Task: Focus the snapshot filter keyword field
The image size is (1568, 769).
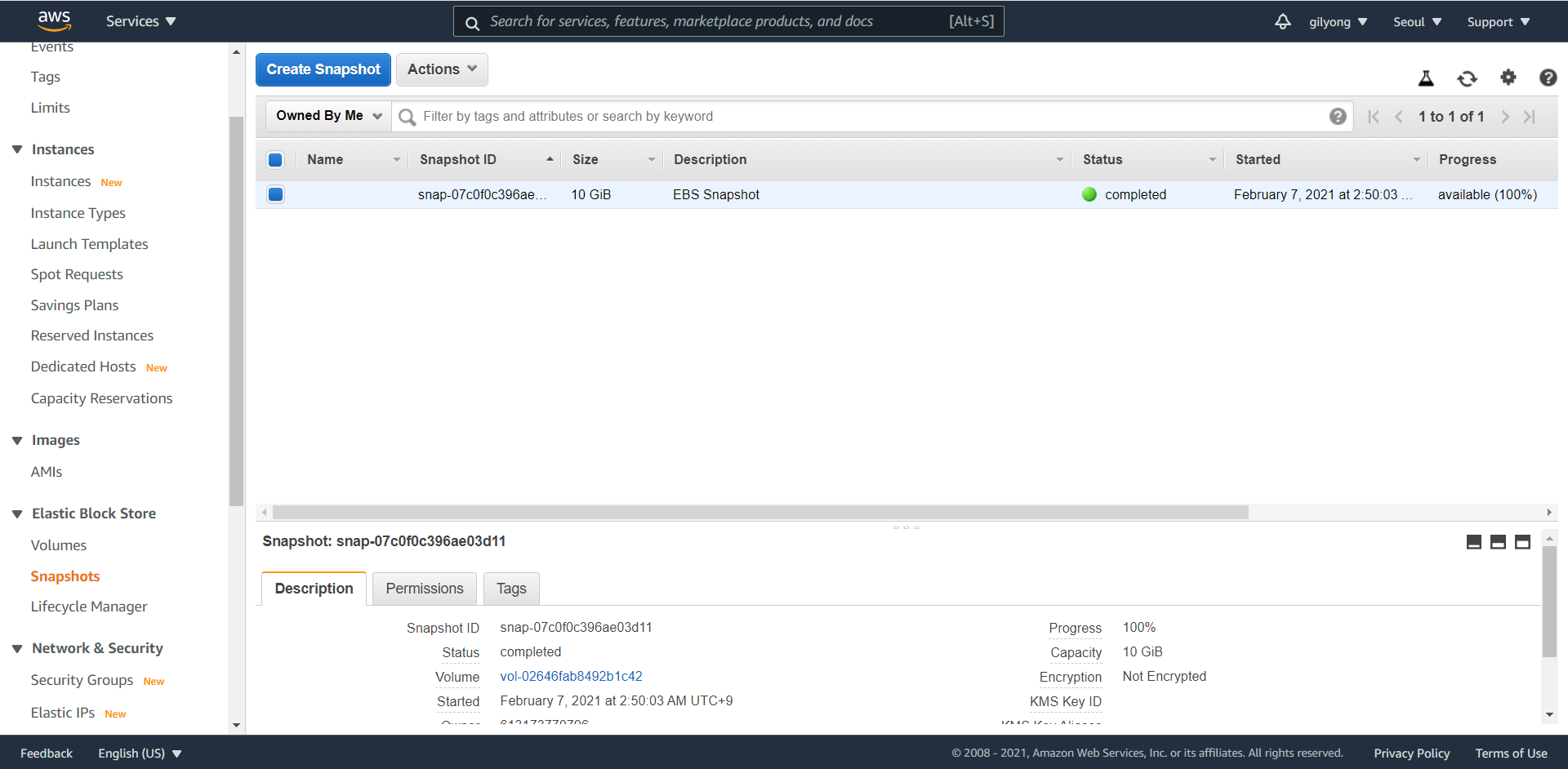Action: pyautogui.click(x=871, y=117)
